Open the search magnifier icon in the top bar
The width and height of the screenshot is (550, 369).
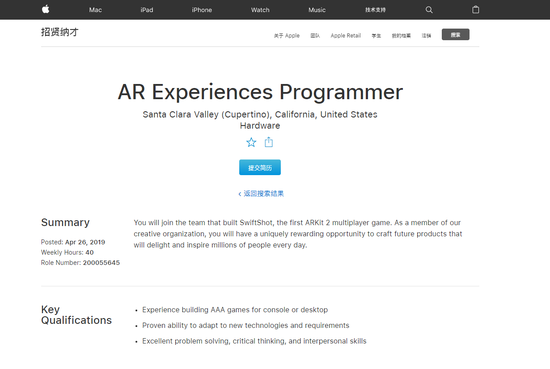[429, 10]
